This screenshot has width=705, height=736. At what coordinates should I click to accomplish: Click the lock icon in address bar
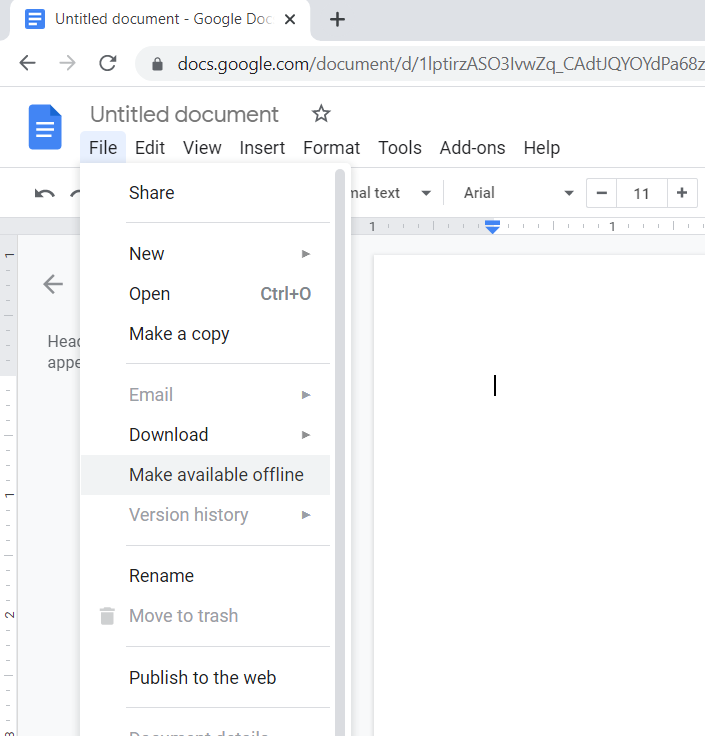pyautogui.click(x=157, y=64)
